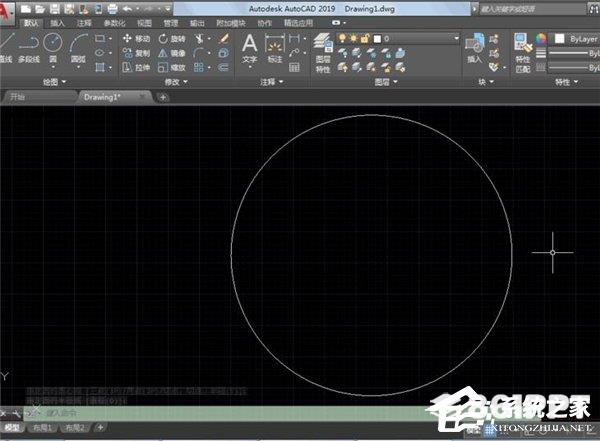This screenshot has height=441, width=600.
Task: Click the Open folder icon in quick access toolbar
Action: point(40,8)
